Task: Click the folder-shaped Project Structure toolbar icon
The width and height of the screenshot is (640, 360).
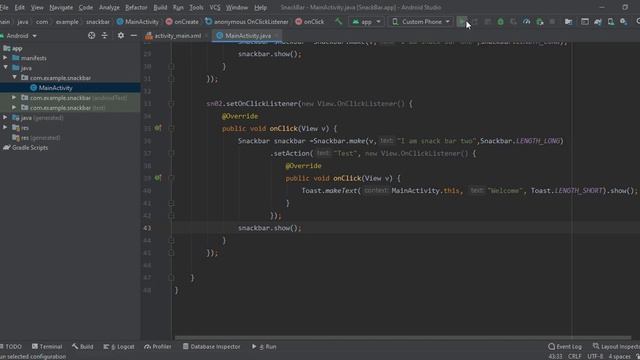Action: (x=568, y=22)
